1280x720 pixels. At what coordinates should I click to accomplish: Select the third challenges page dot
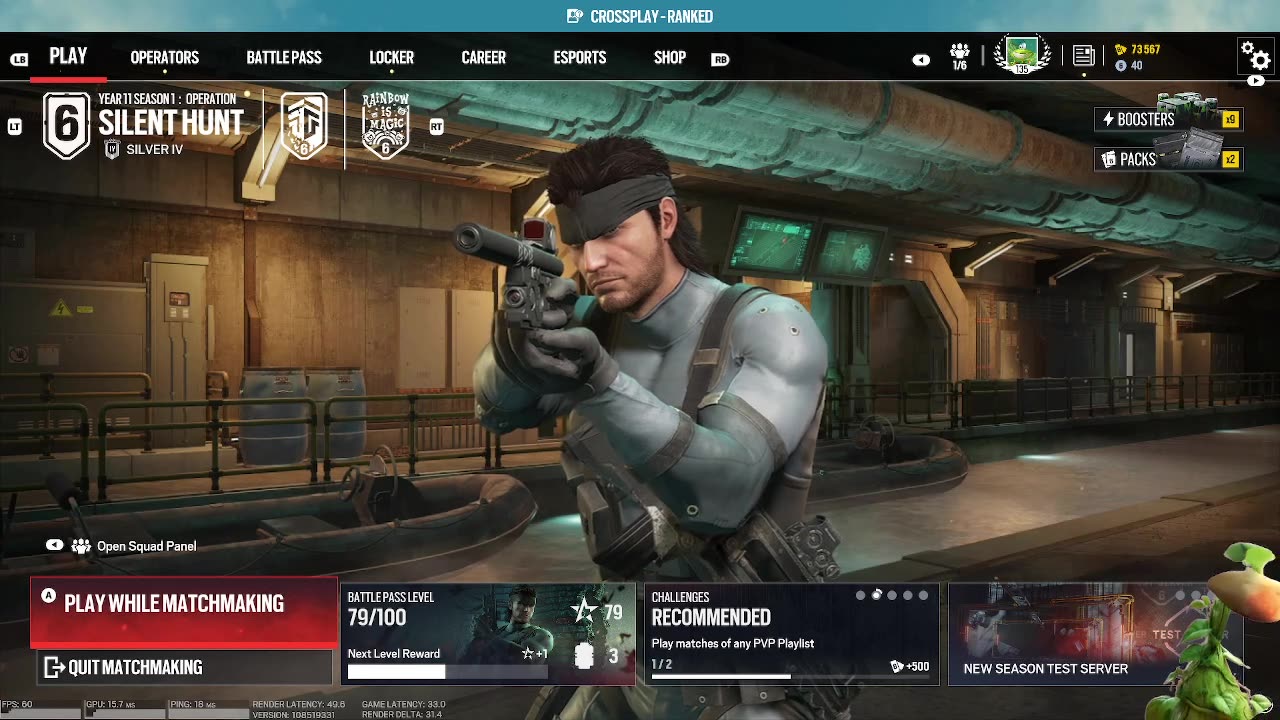(x=892, y=595)
